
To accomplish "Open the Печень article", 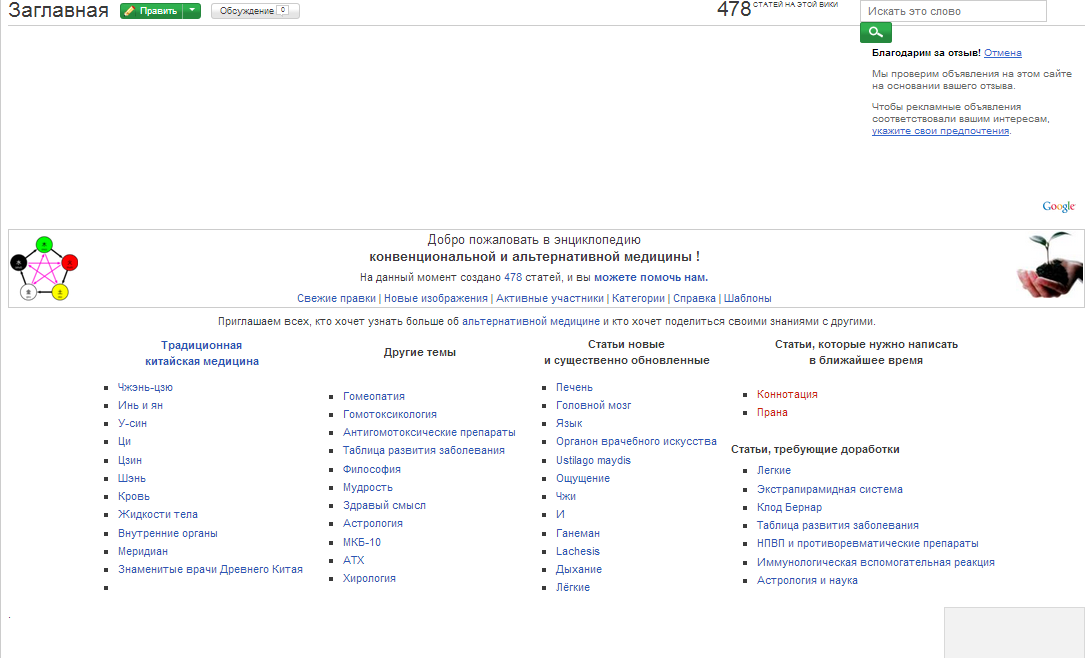I will [x=574, y=387].
